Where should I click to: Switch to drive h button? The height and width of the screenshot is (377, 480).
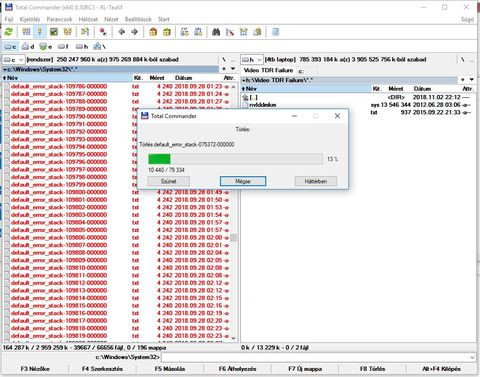click(81, 47)
